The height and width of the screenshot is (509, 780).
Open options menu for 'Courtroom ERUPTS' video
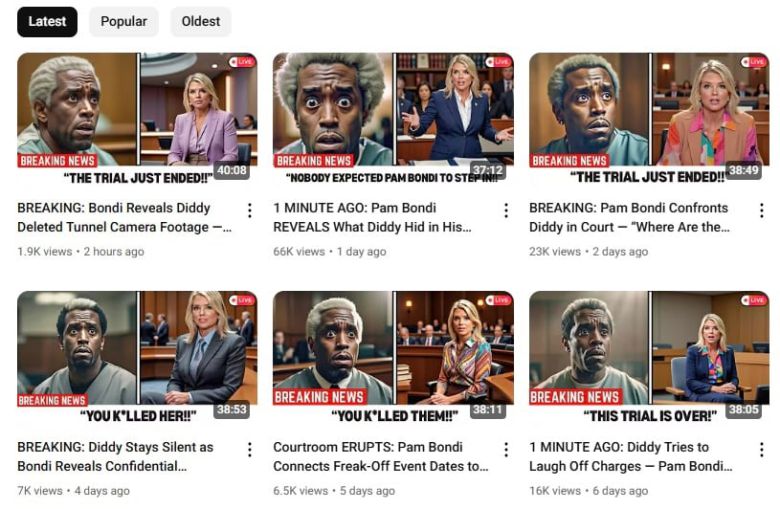click(x=506, y=450)
